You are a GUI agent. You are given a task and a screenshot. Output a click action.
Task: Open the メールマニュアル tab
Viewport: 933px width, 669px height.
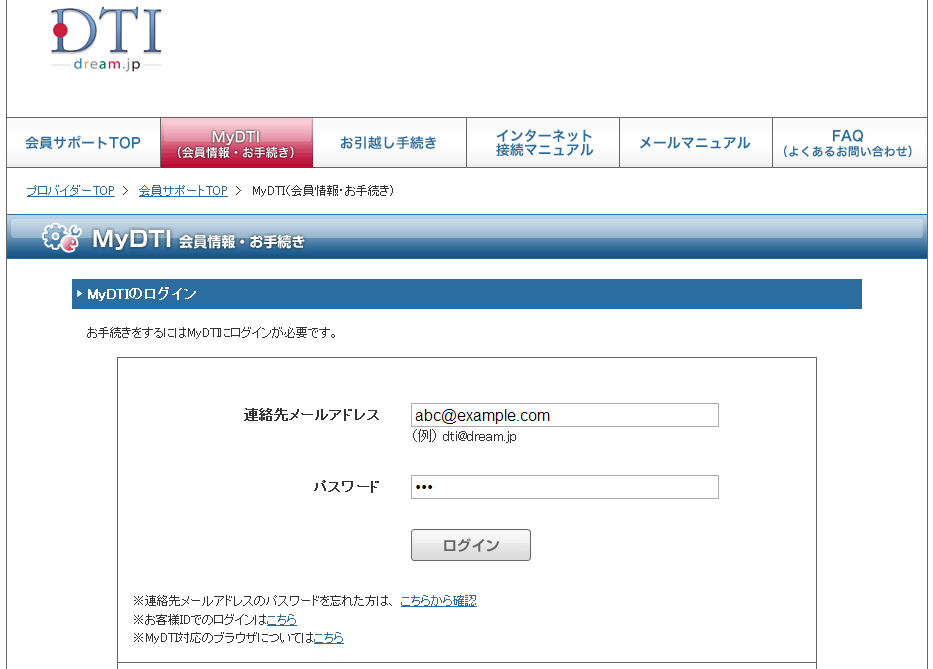(x=696, y=143)
